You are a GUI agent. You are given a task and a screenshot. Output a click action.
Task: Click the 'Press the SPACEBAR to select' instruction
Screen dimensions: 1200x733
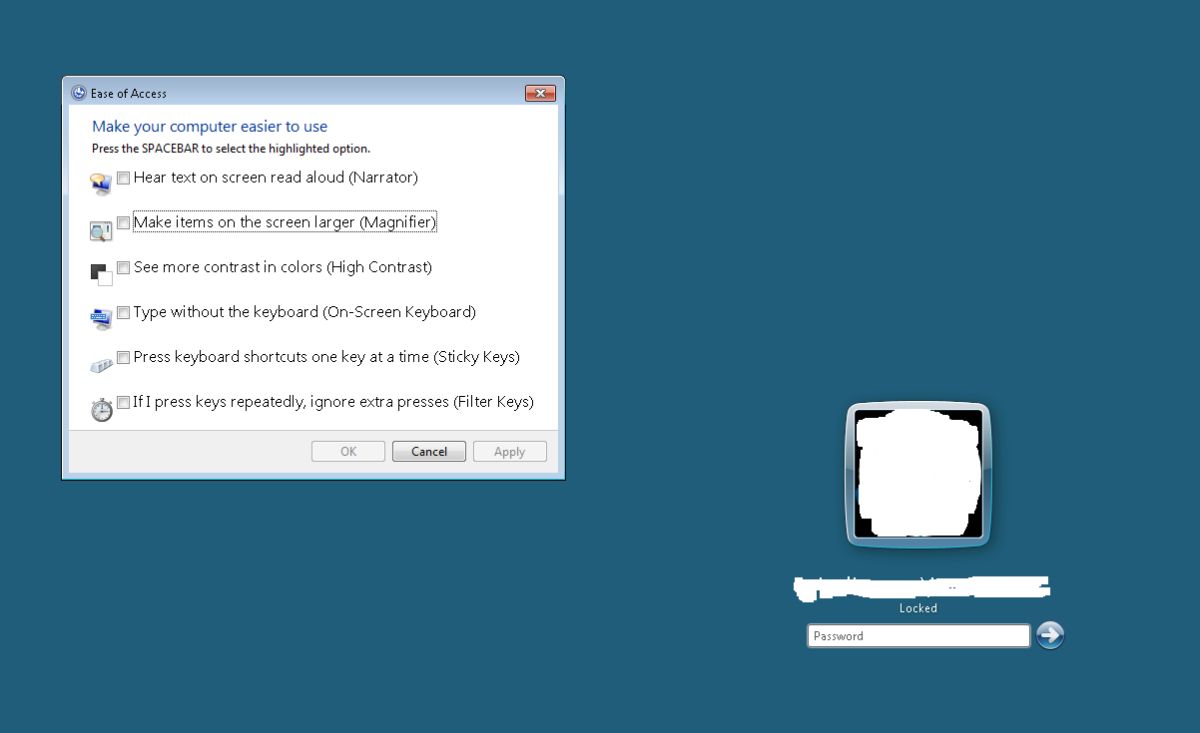(x=231, y=149)
